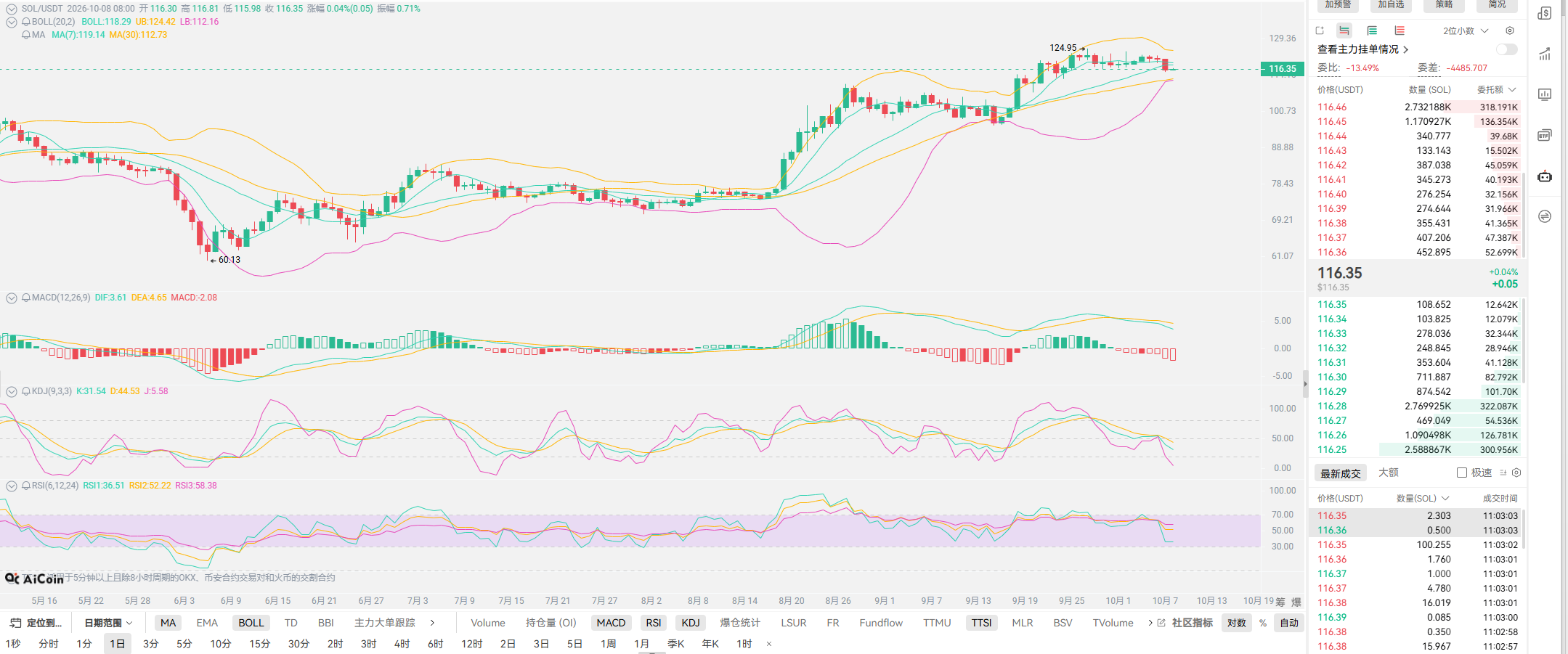1568x654 pixels.
Task: Expand the 委托额 column dropdown
Action: [x=1497, y=89]
